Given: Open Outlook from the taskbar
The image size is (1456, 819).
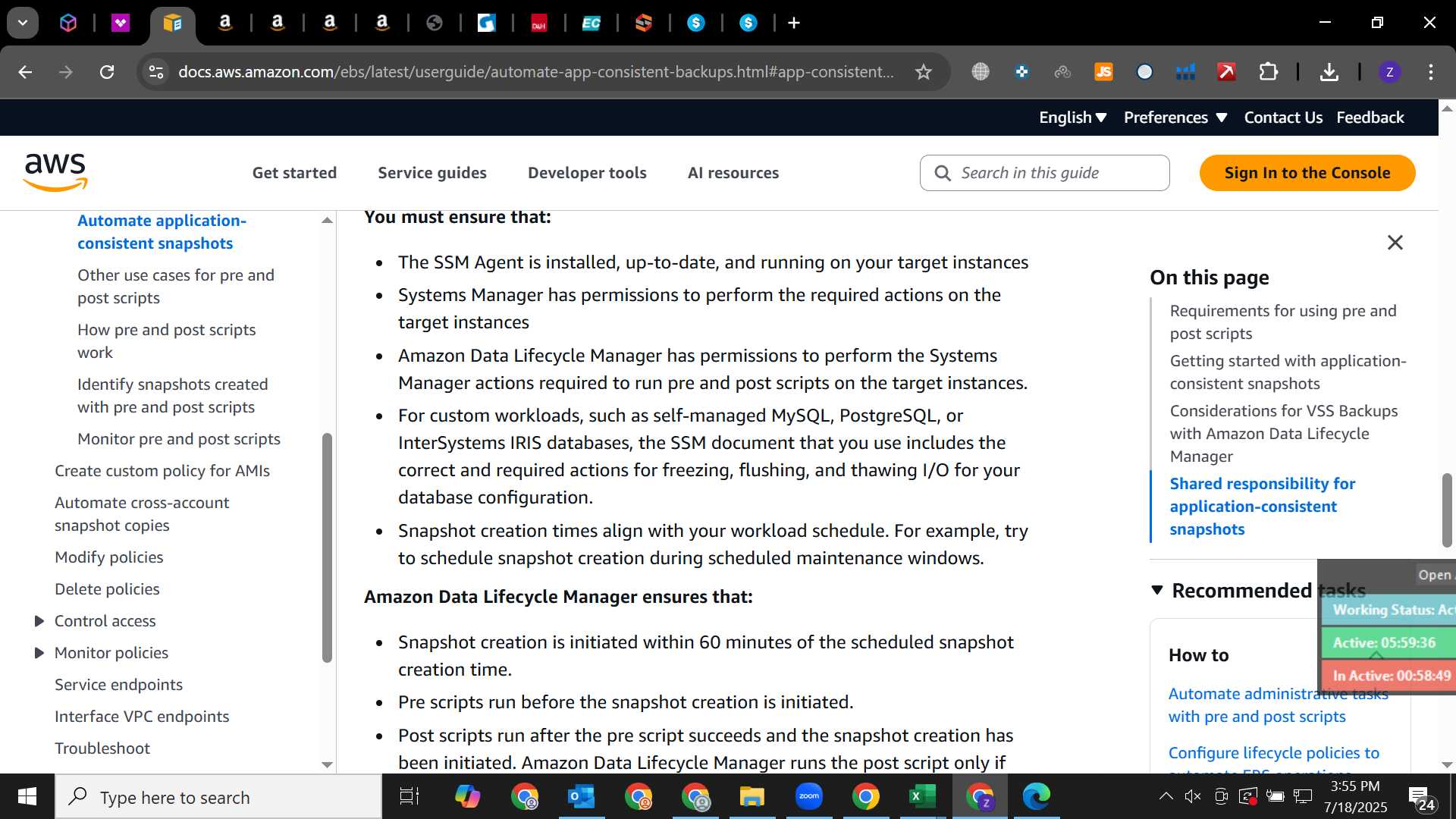Looking at the screenshot, I should (x=581, y=796).
